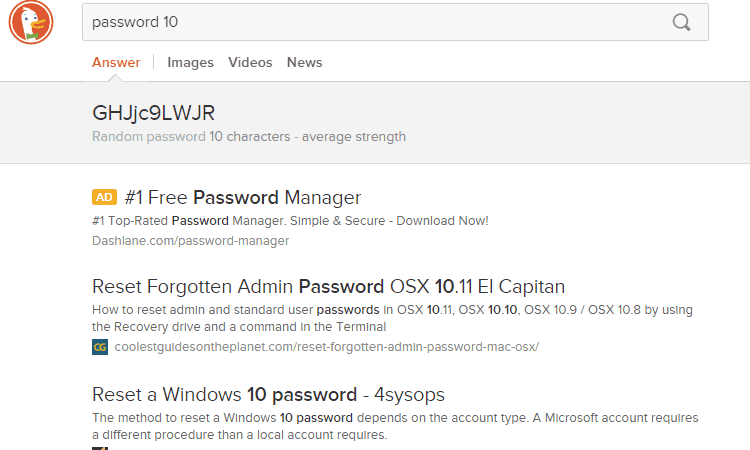
Task: Open the News tab
Action: 305,62
